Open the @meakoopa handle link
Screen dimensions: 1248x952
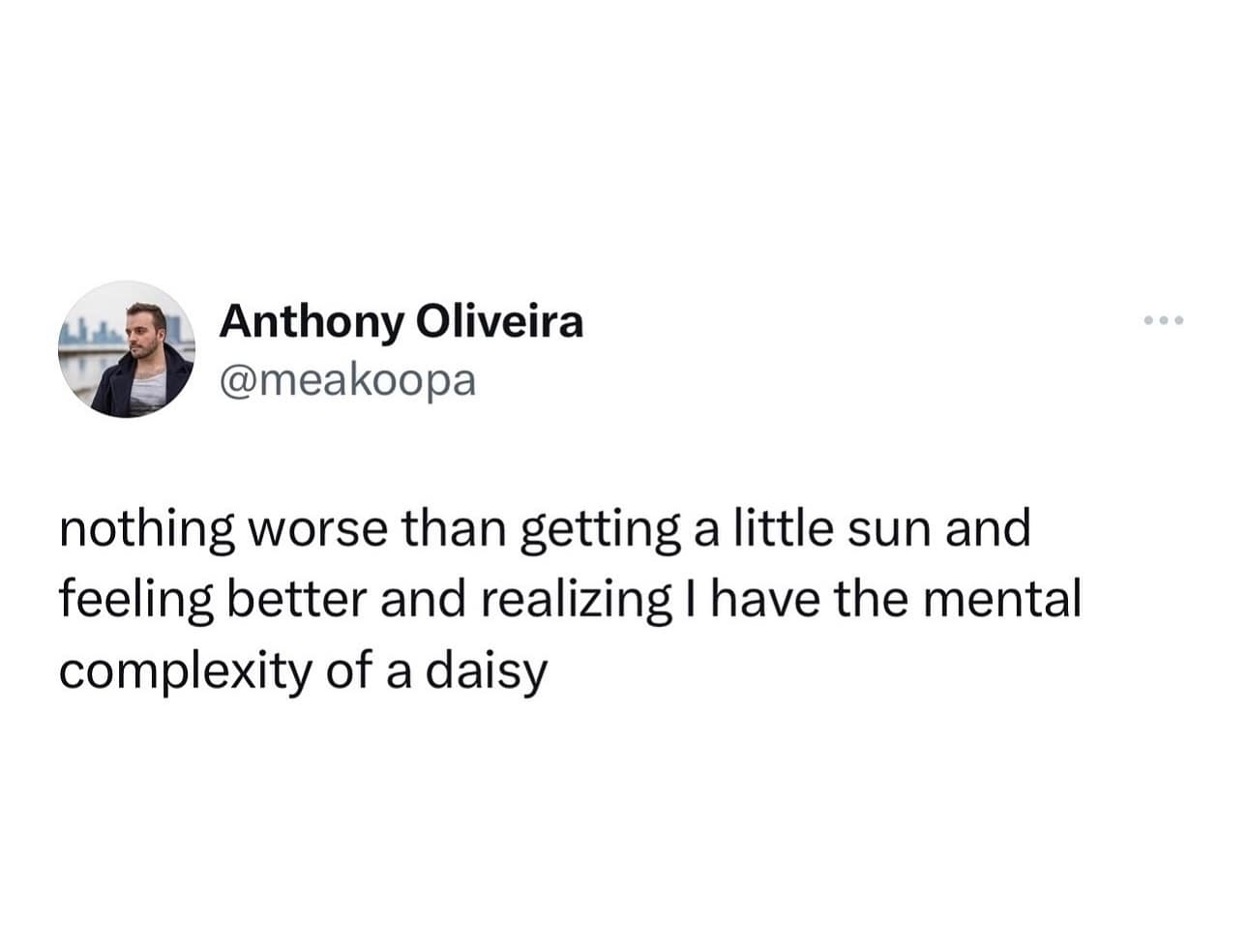348,381
